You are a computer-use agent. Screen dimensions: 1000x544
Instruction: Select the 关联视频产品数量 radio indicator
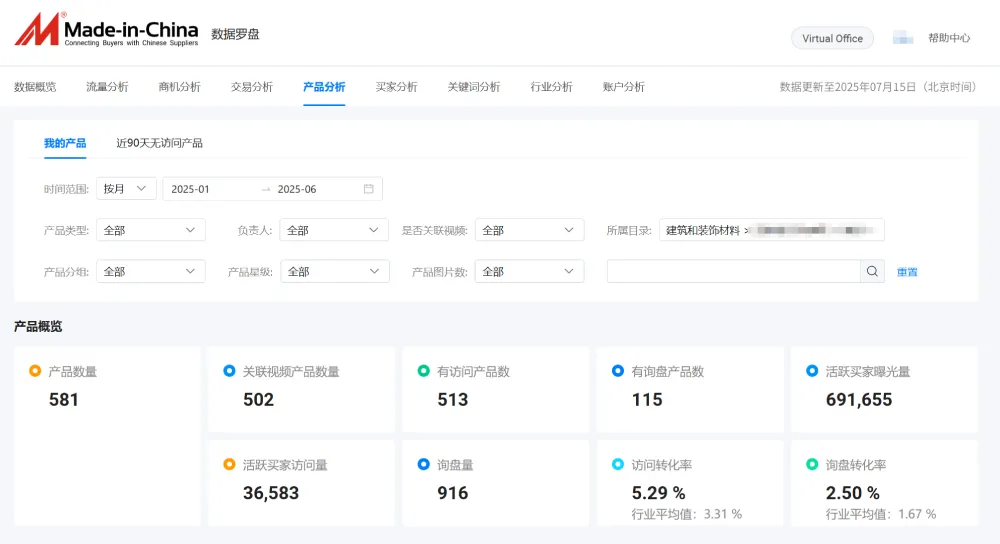click(229, 371)
